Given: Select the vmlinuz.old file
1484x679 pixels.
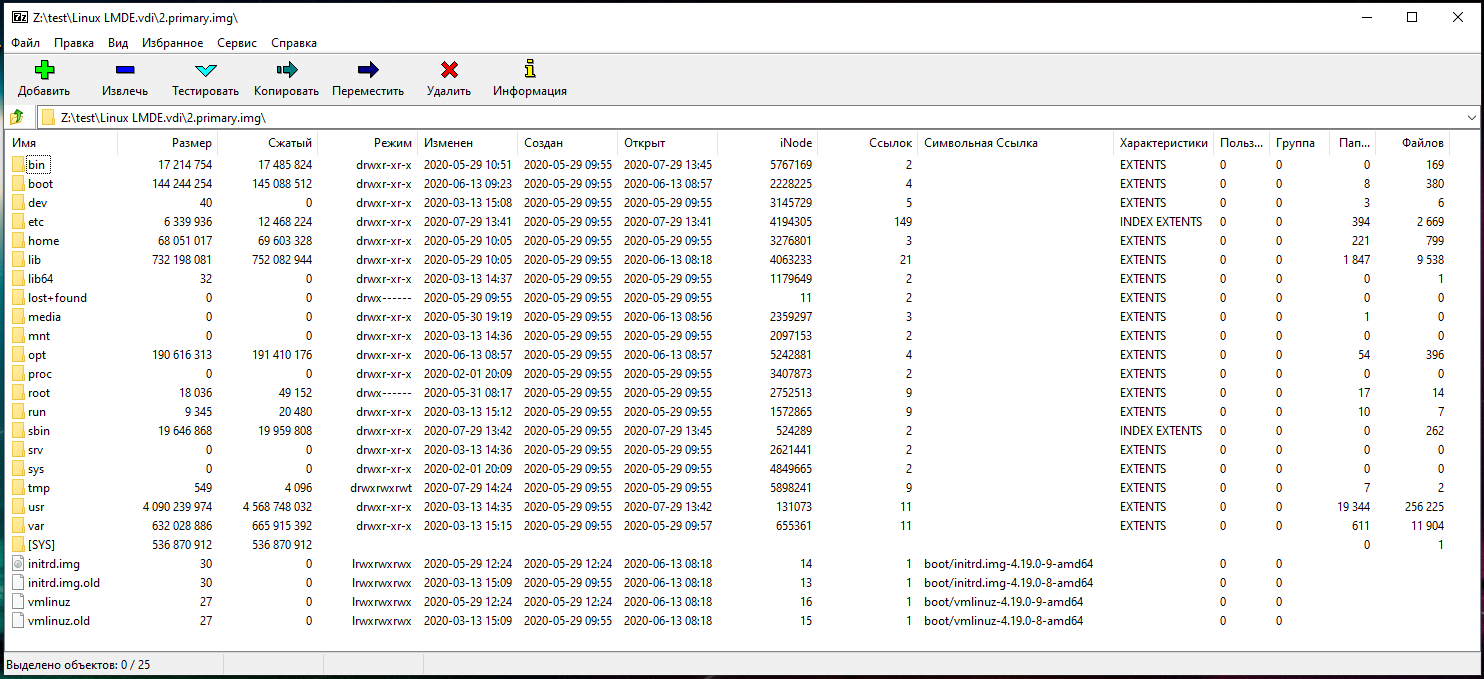Looking at the screenshot, I should [59, 621].
